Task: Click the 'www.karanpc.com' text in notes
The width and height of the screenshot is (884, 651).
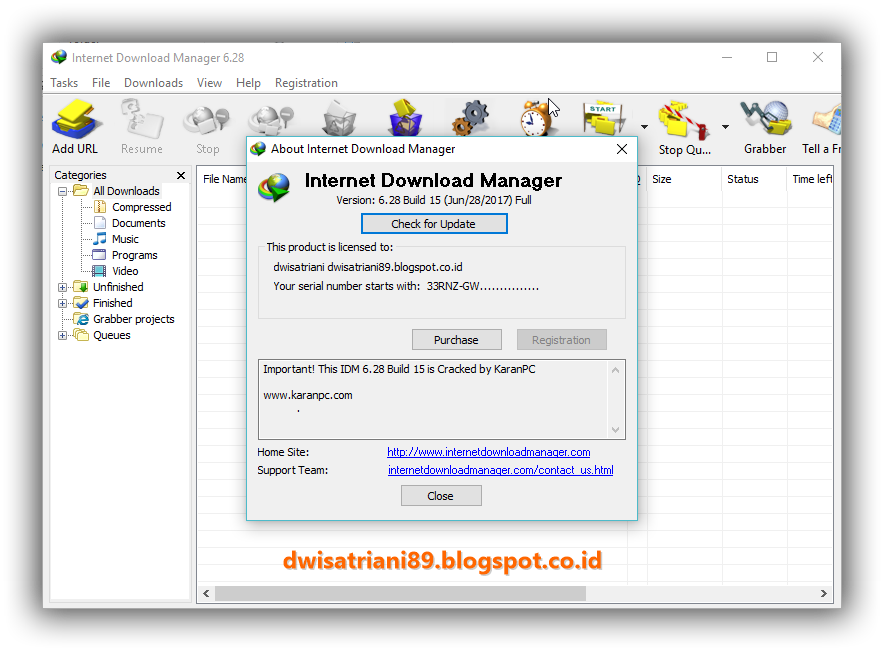Action: click(x=308, y=395)
